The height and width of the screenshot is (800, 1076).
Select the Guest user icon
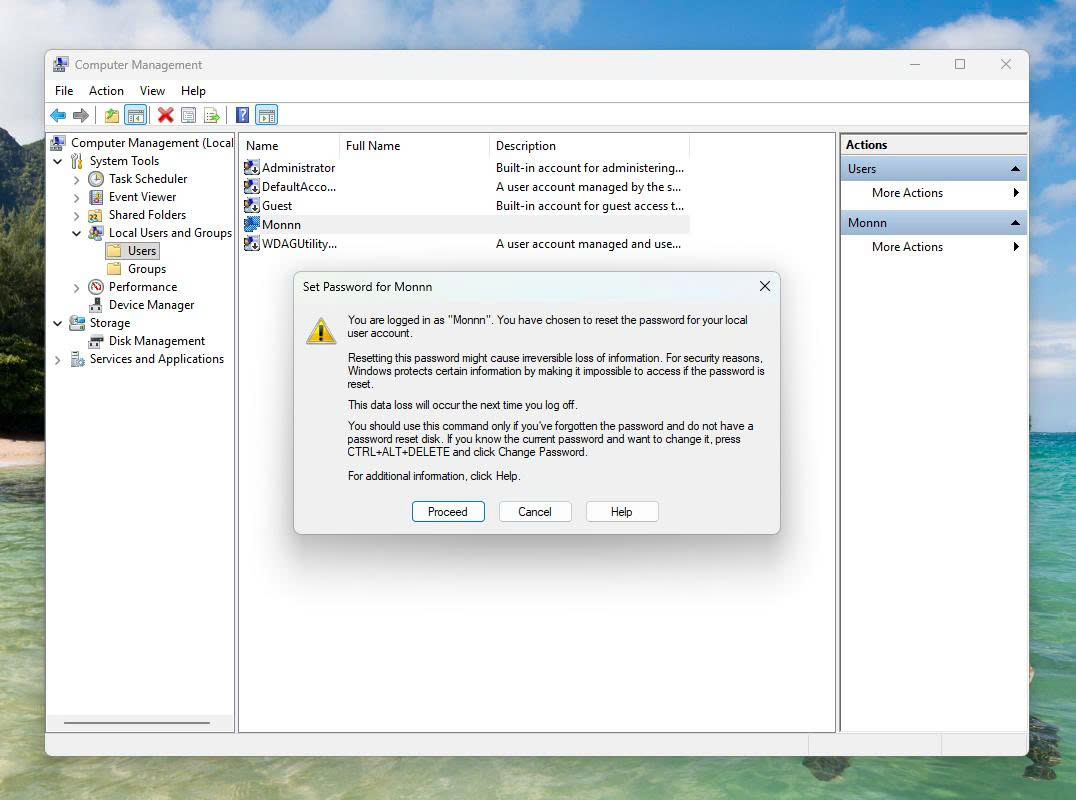[x=252, y=205]
